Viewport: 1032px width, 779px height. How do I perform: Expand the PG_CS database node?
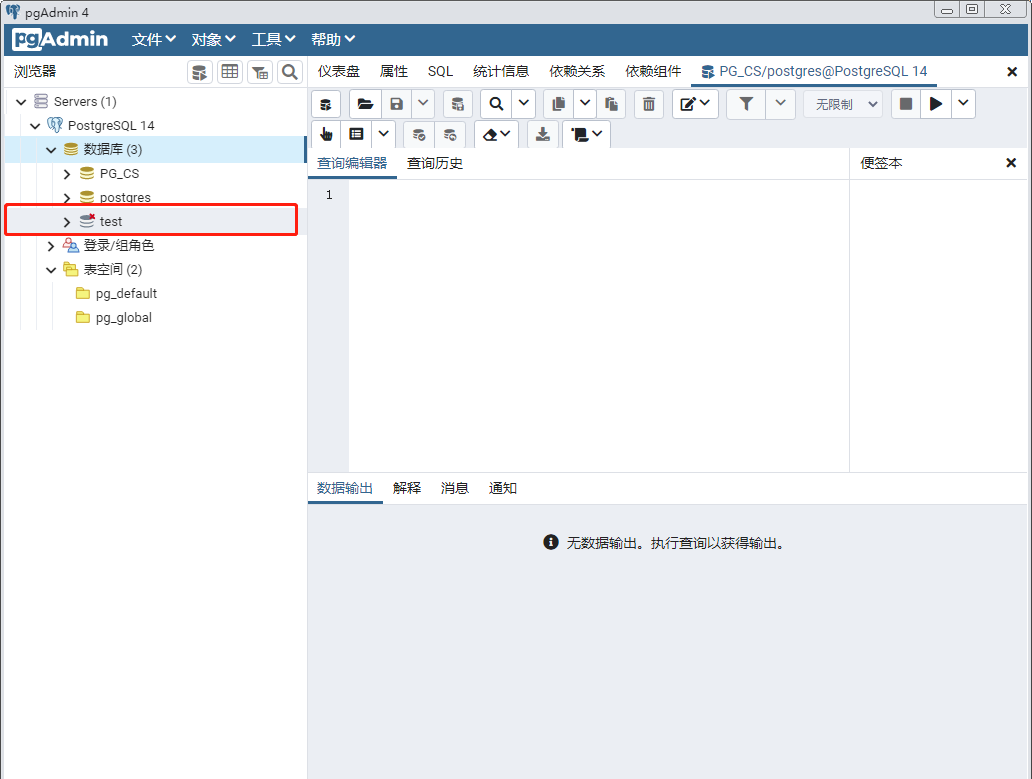(x=66, y=174)
